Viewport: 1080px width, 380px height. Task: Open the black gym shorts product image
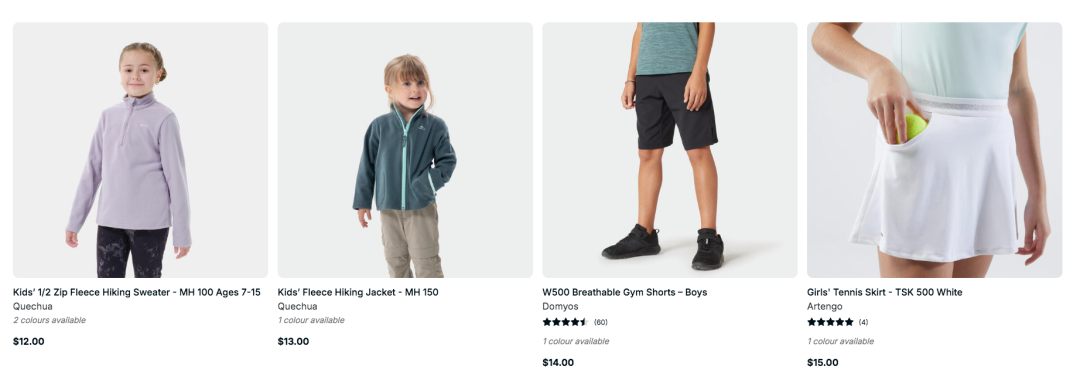click(669, 150)
